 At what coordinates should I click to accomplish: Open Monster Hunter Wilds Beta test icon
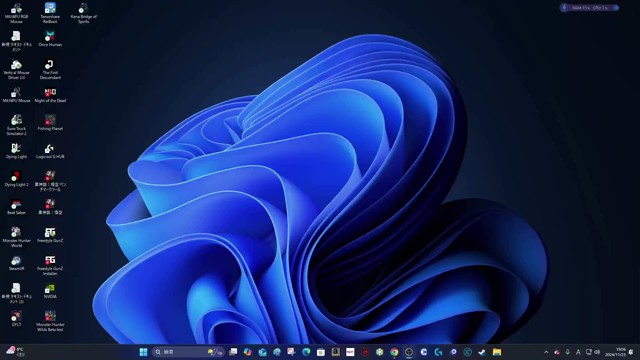(50, 321)
